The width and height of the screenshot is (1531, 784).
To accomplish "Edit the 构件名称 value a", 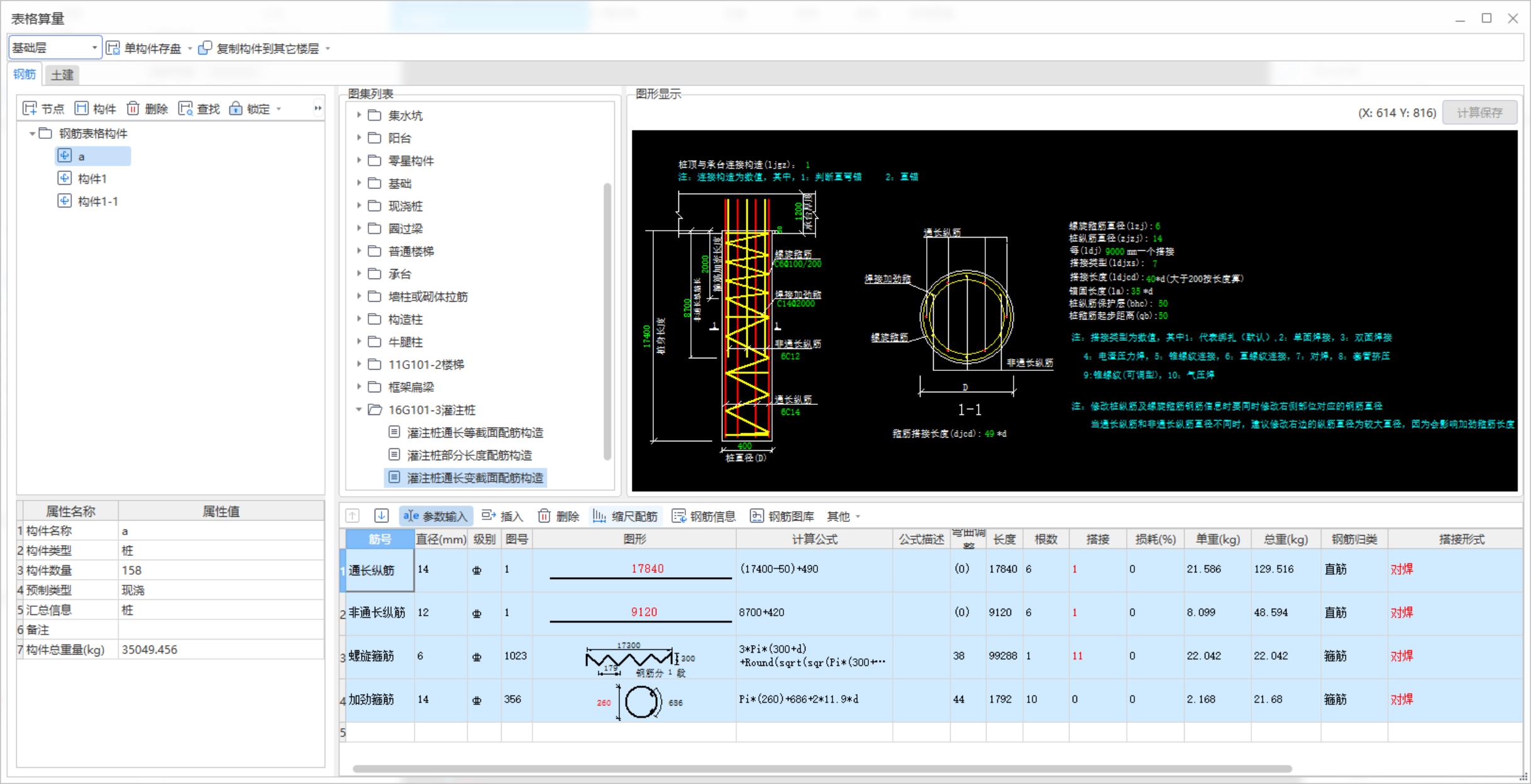I will (221, 531).
